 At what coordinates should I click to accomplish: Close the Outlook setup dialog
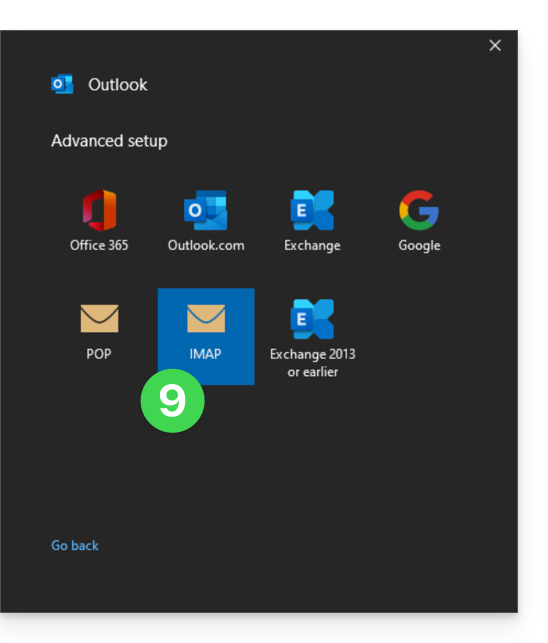pos(495,45)
